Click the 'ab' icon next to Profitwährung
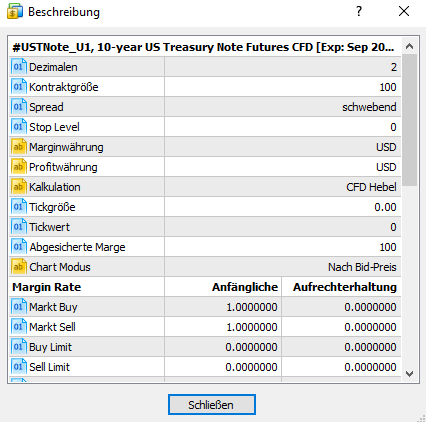 pyautogui.click(x=18, y=167)
